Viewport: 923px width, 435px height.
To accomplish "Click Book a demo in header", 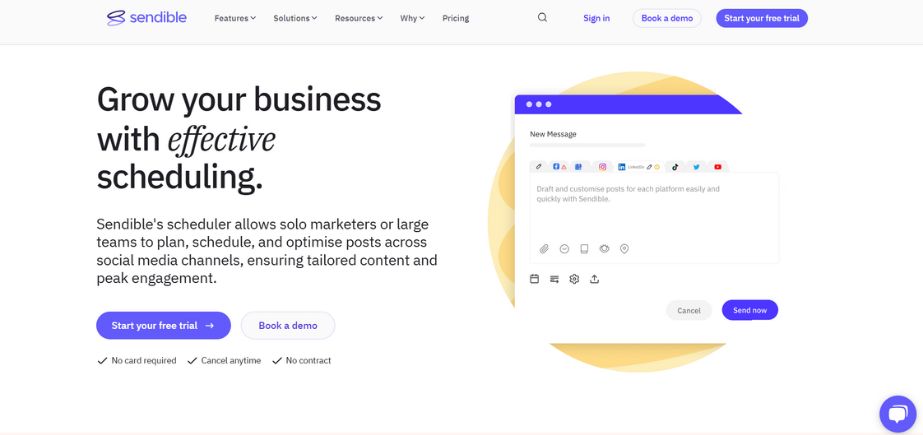I will tap(667, 18).
